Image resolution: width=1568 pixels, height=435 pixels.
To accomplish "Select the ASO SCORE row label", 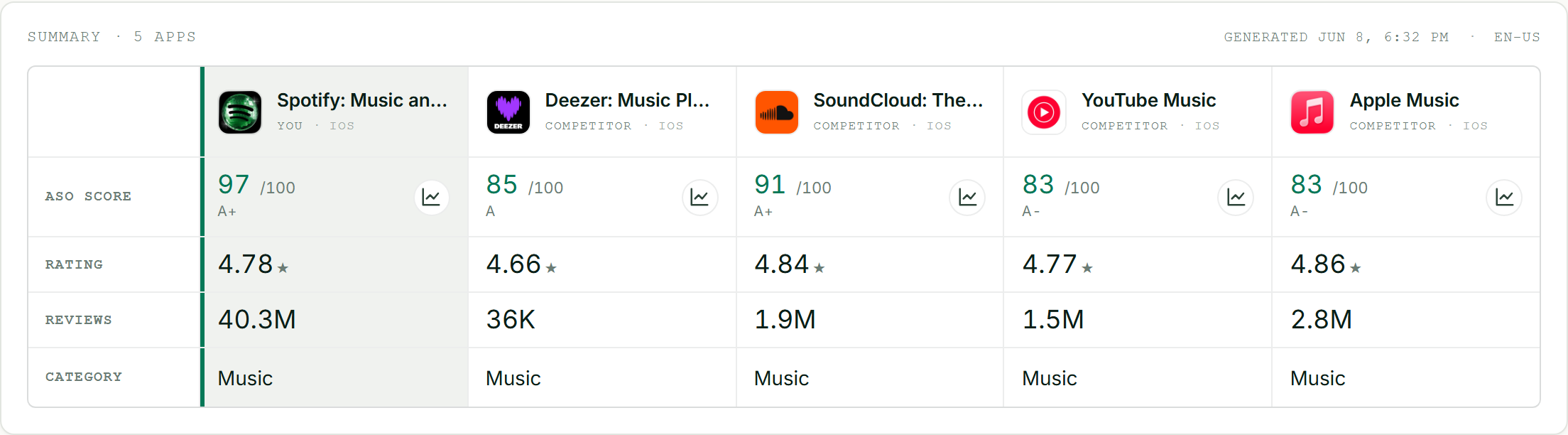I will coord(88,196).
